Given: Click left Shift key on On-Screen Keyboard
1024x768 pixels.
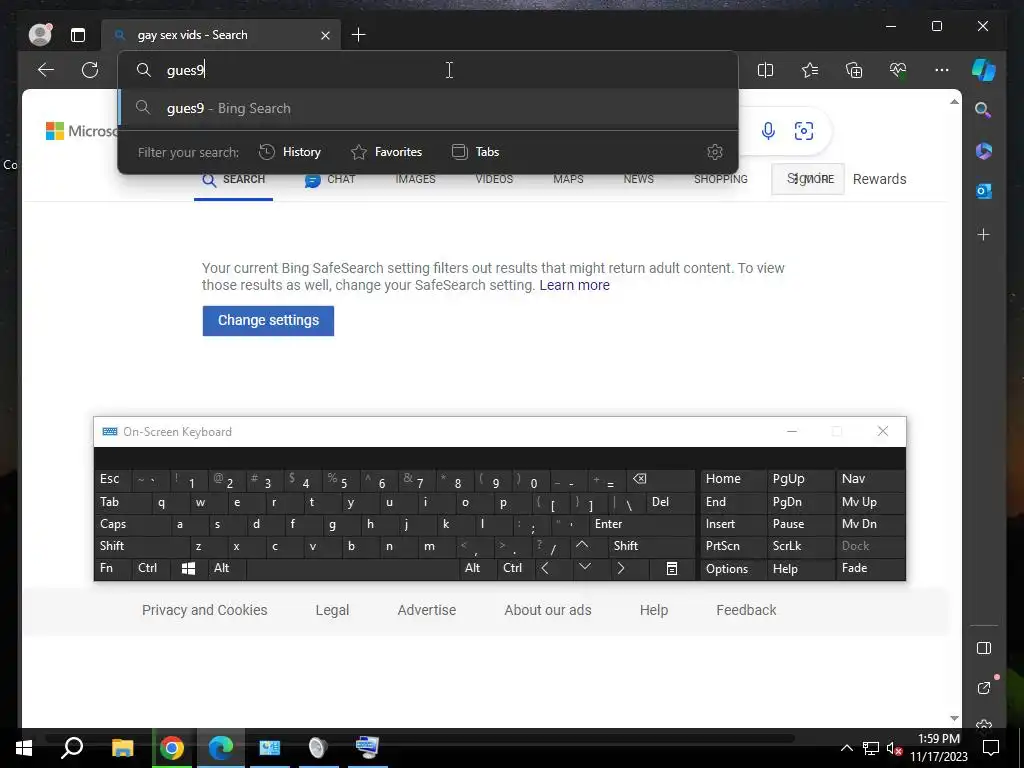Looking at the screenshot, I should pyautogui.click(x=142, y=546).
